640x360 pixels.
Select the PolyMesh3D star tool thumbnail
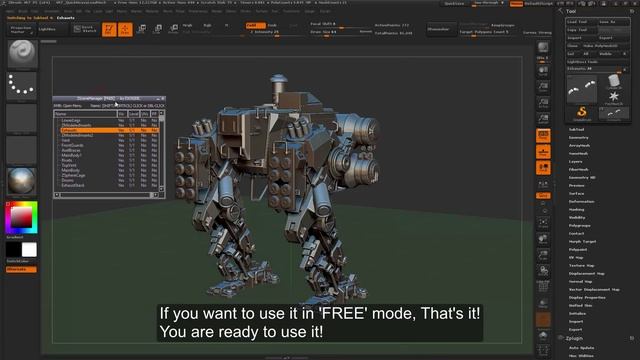coord(613,98)
